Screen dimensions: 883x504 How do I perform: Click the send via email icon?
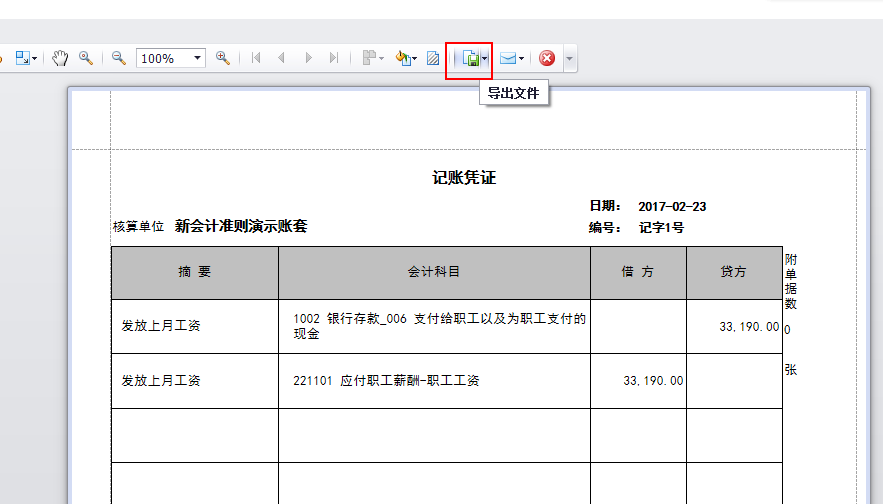(x=508, y=59)
